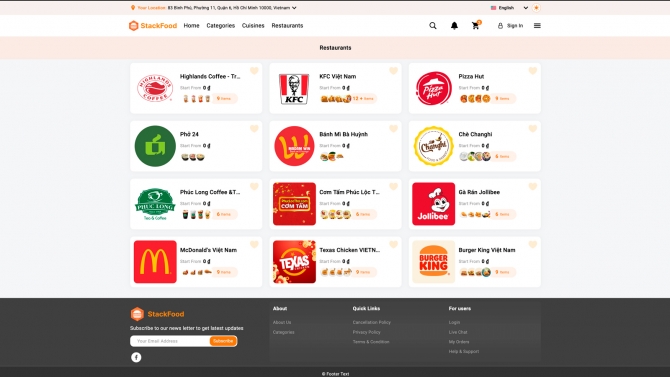The height and width of the screenshot is (377, 670).
Task: Favorite Phúc Long Coffee with its heart
Action: (254, 186)
